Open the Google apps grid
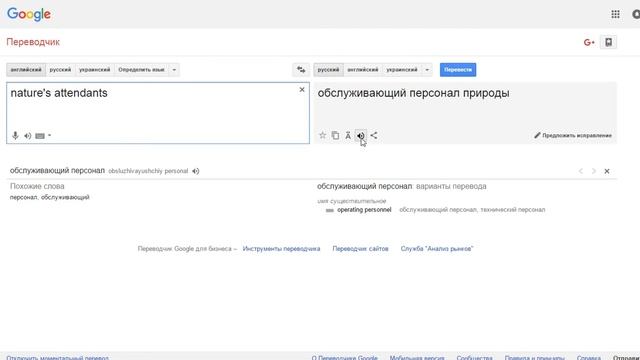640x360 pixels. [x=615, y=14]
